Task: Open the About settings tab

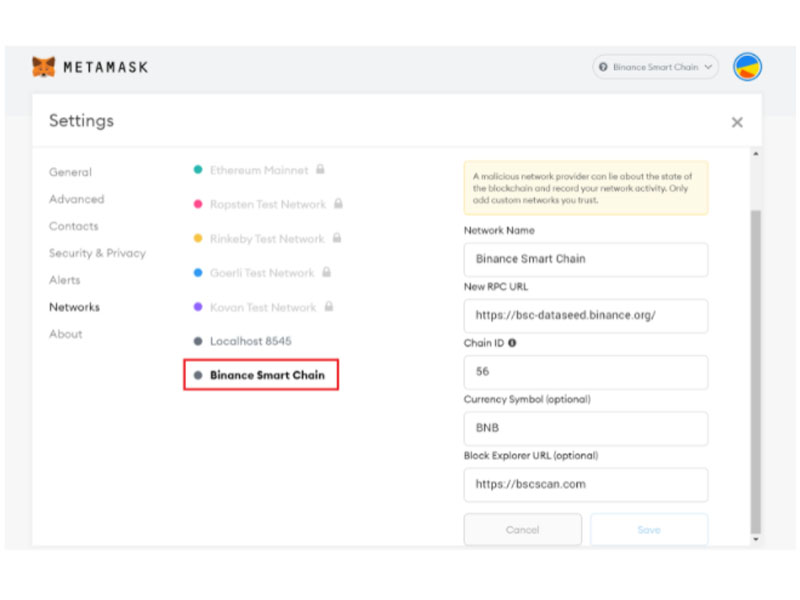Action: [65, 334]
